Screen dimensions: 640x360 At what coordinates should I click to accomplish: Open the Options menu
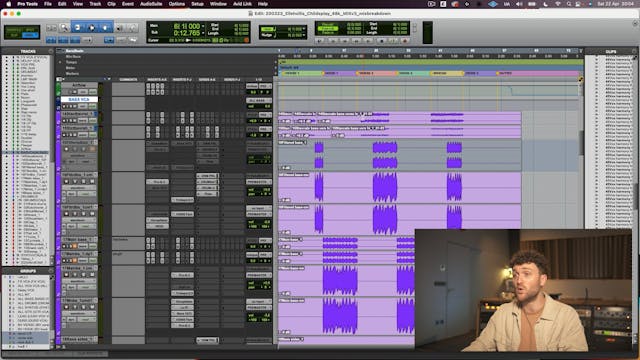[177, 4]
